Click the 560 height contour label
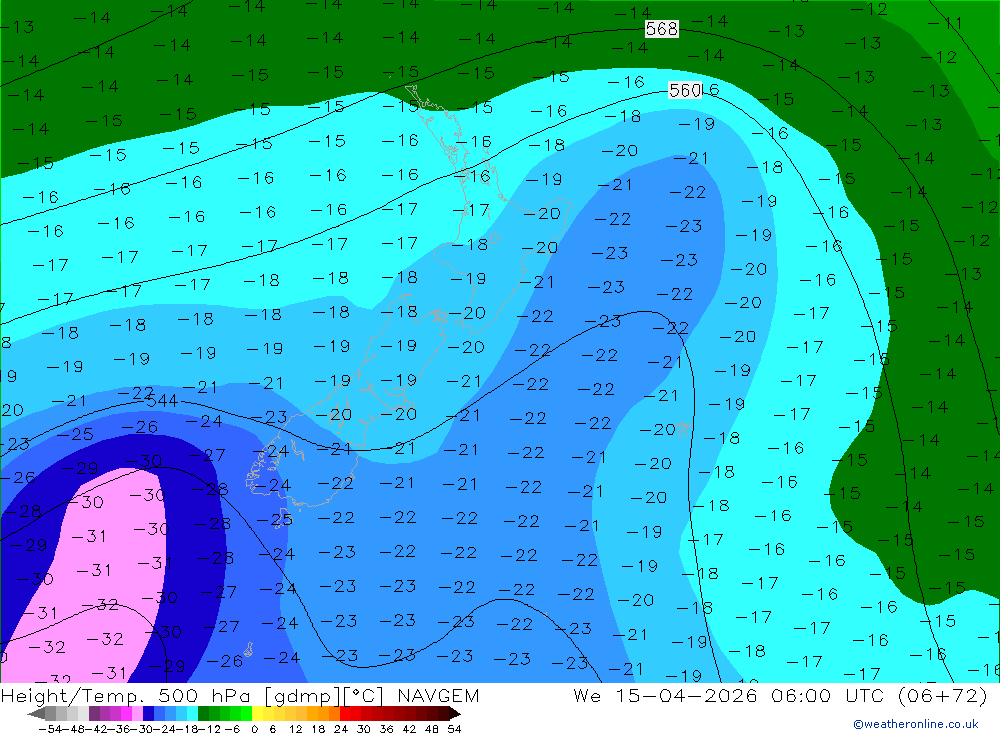 click(685, 90)
